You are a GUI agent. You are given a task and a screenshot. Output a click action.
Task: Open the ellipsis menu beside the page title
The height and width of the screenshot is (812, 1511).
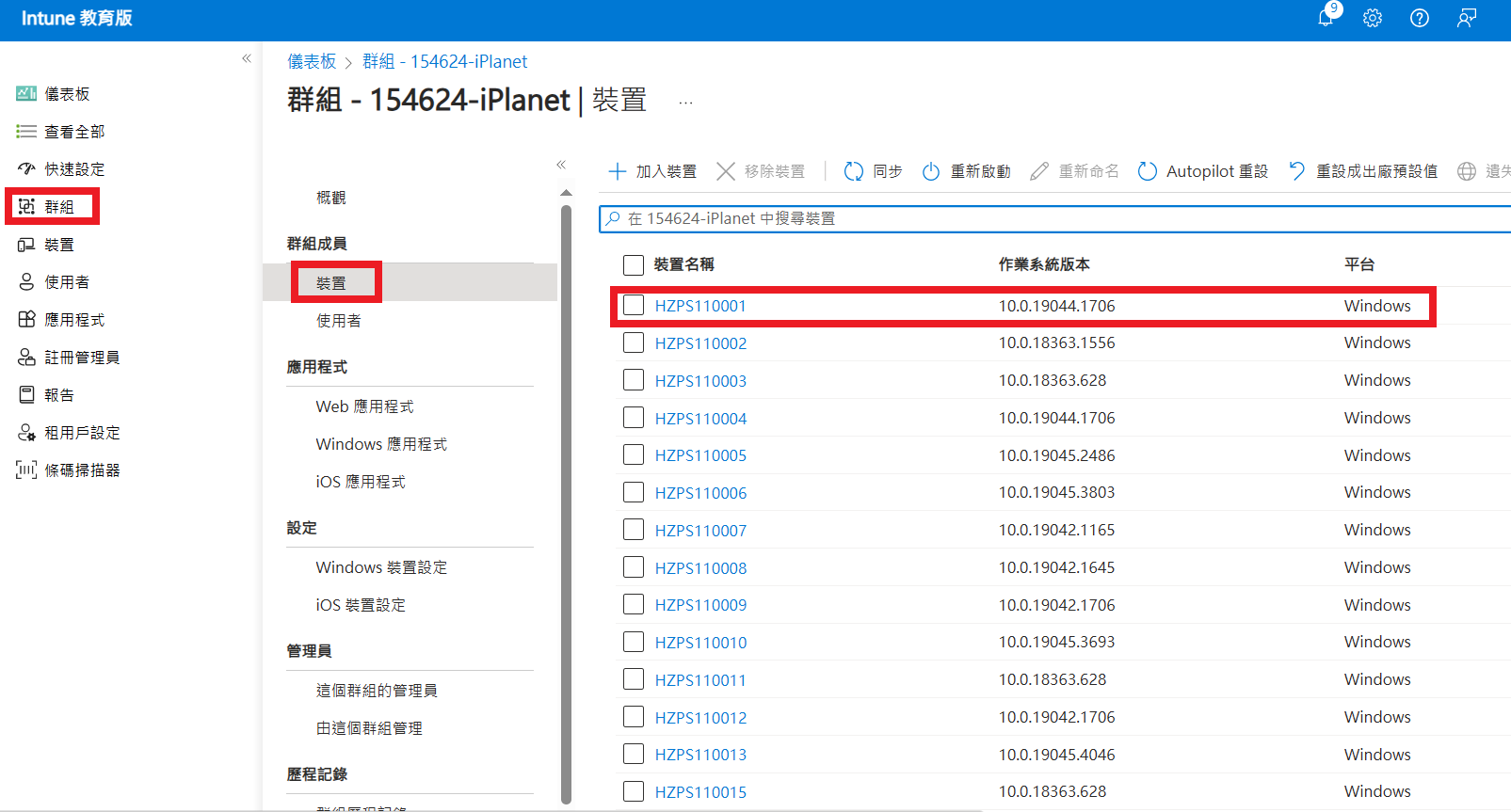(685, 102)
